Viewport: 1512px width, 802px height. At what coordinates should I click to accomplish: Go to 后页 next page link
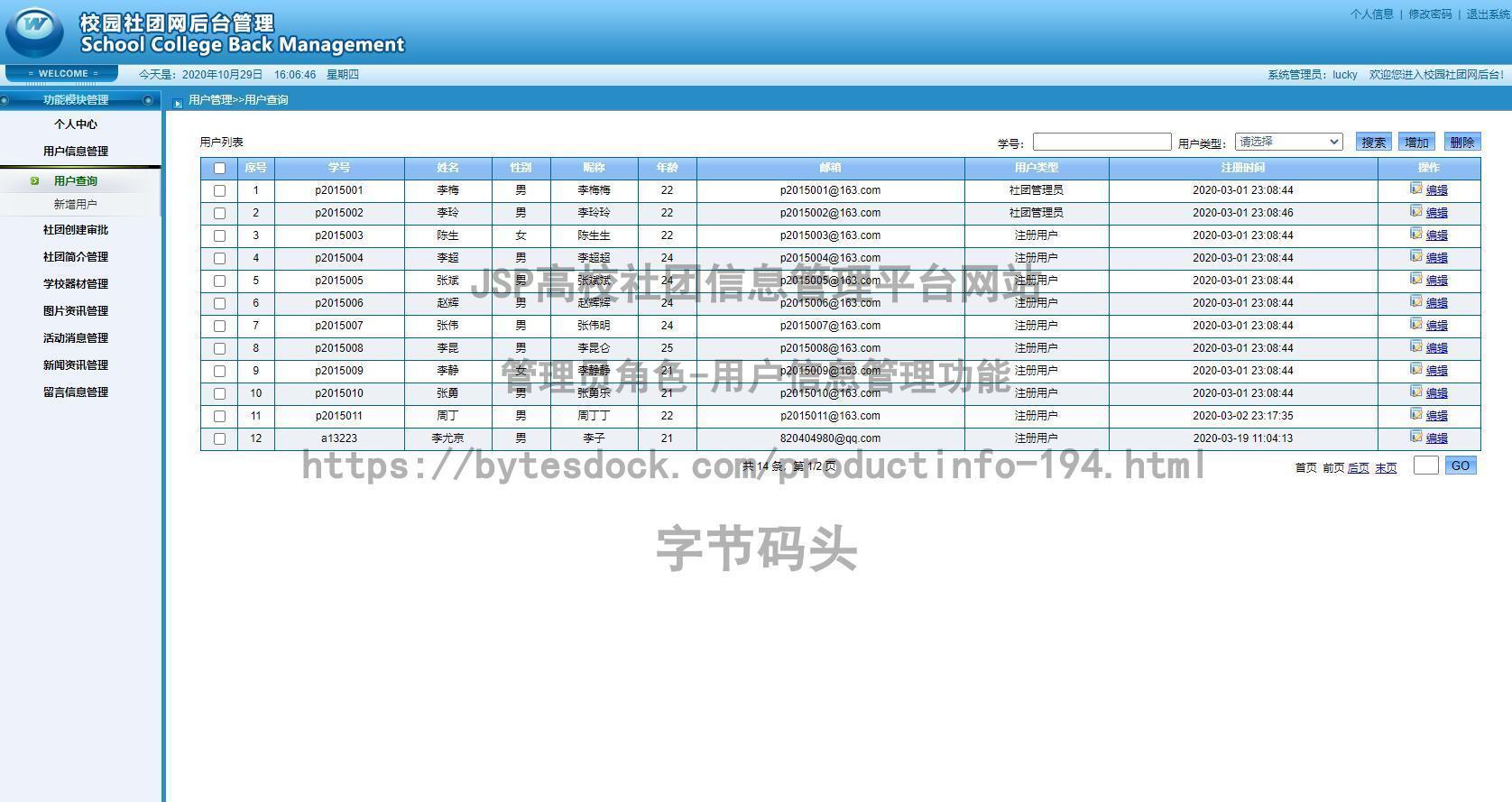click(x=1358, y=467)
